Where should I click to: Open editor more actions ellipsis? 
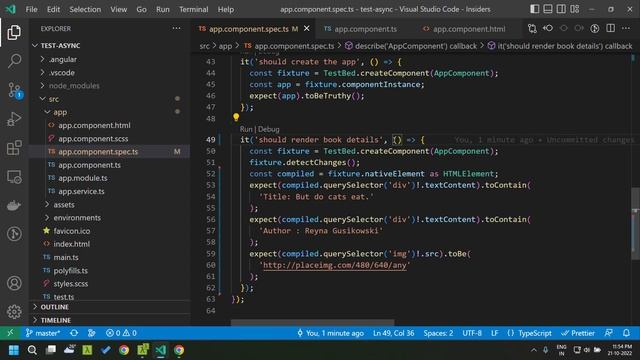tap(626, 28)
